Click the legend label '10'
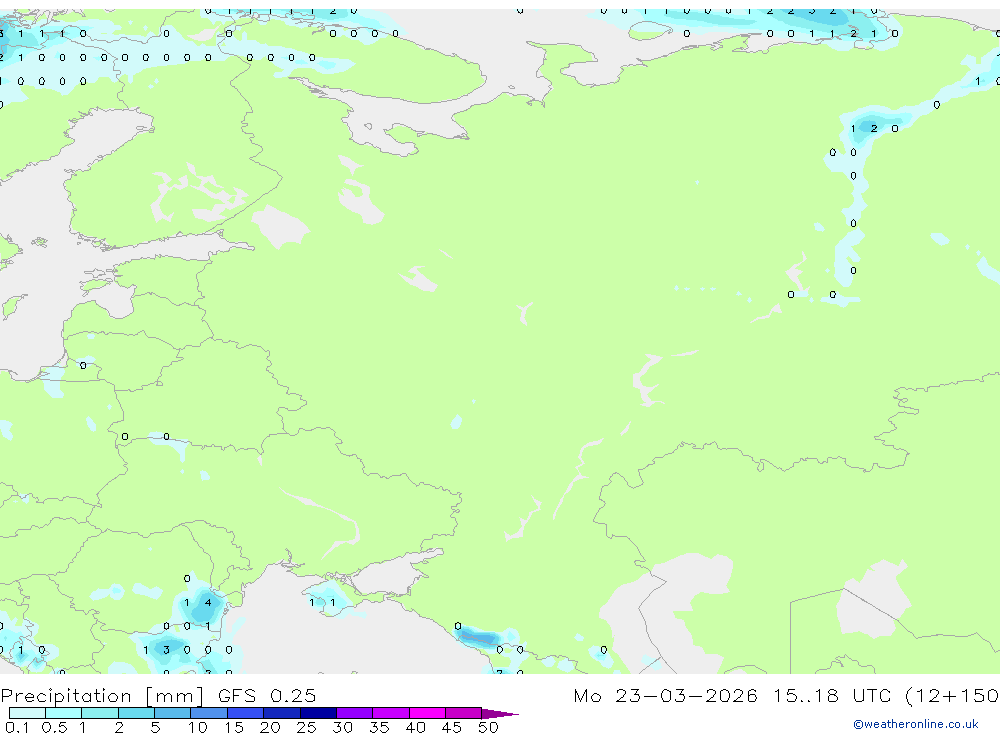The height and width of the screenshot is (733, 1000). [198, 727]
